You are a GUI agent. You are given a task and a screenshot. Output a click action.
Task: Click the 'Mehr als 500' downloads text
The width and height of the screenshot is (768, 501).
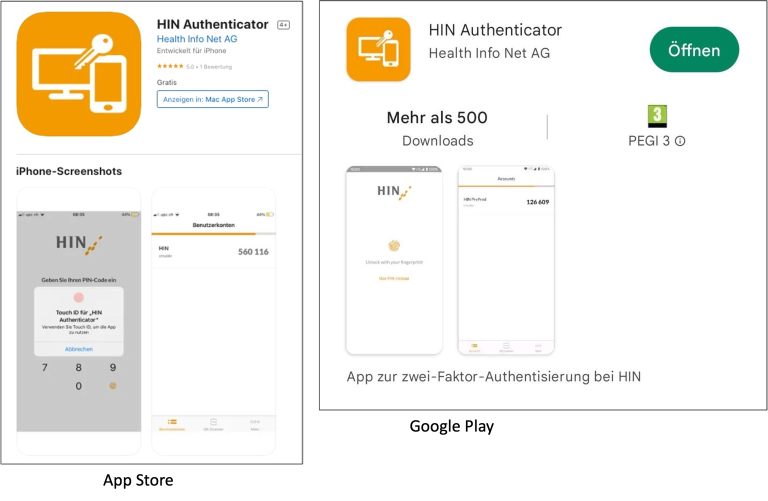437,118
